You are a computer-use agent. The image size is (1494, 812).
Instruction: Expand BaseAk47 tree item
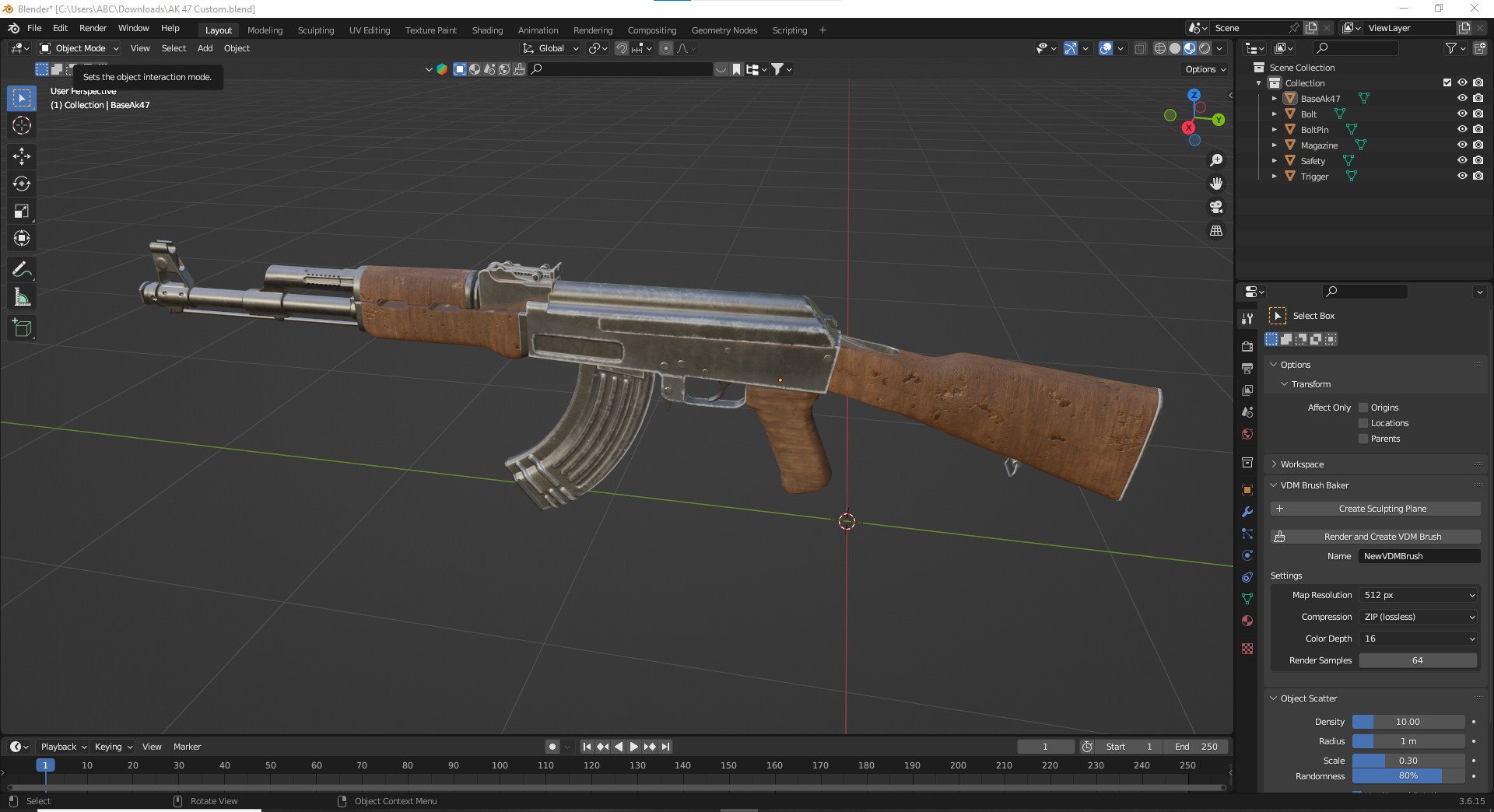pyautogui.click(x=1275, y=99)
